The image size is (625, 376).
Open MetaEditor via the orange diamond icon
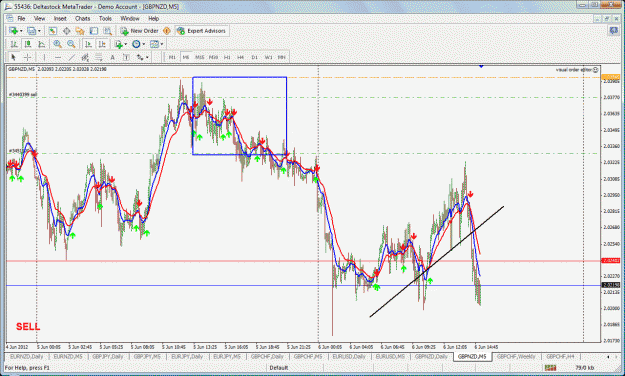point(167,31)
